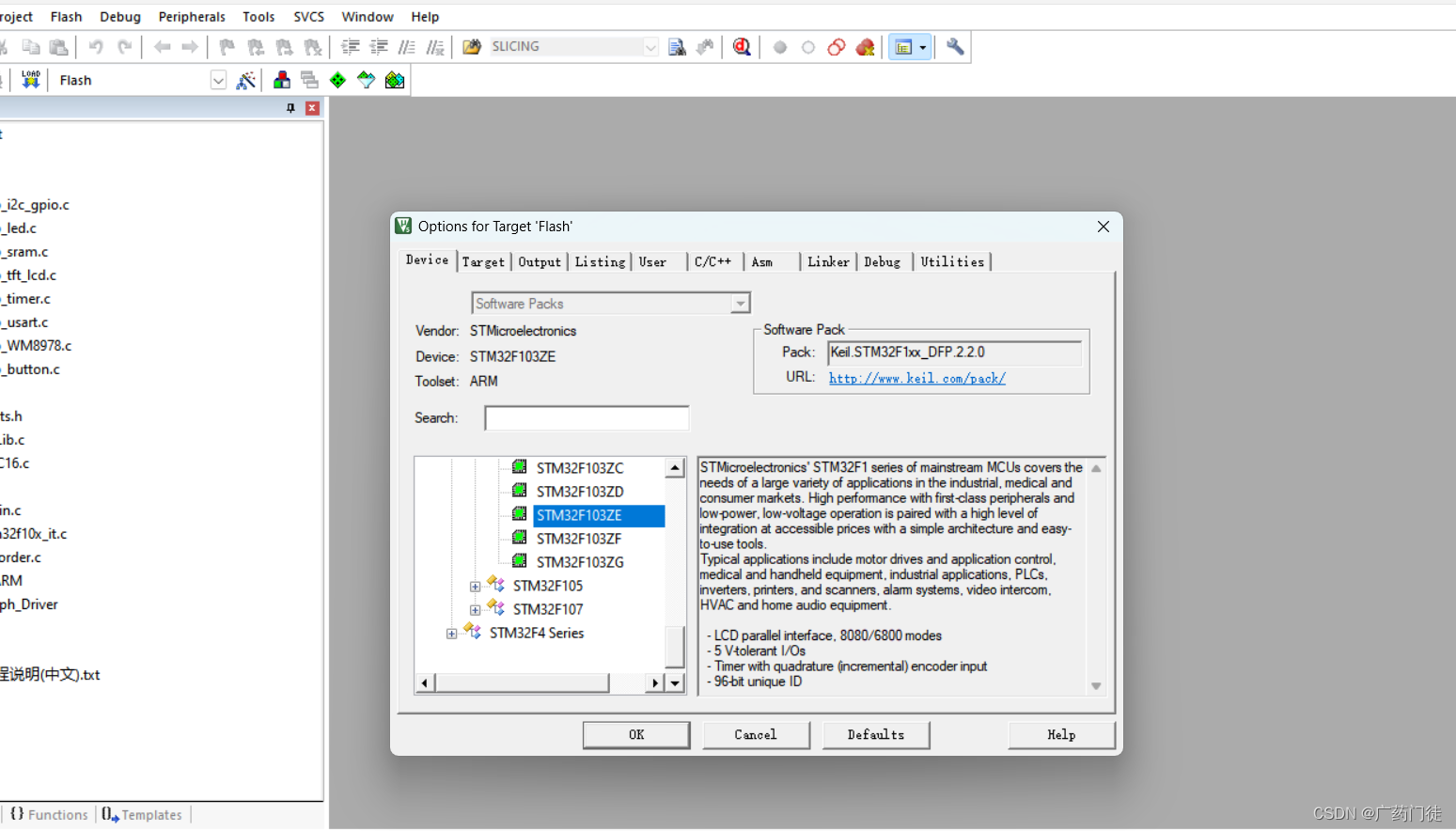
Task: Uncomment the selection icon
Action: coord(435,47)
